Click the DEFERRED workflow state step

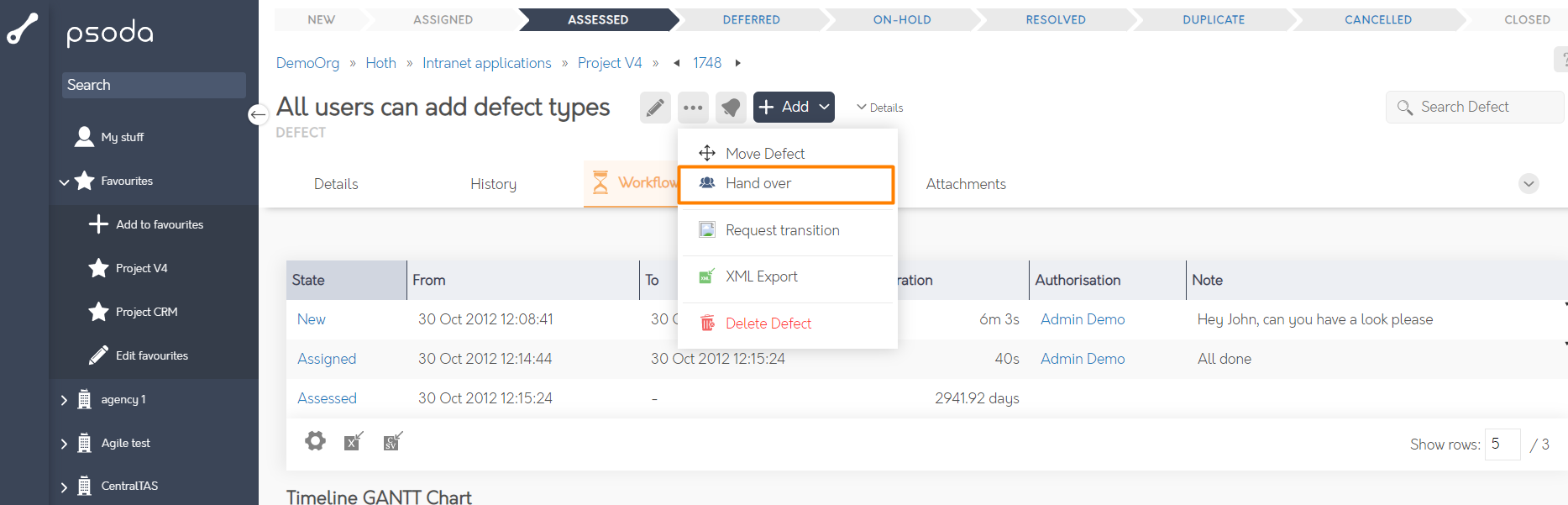(x=751, y=19)
